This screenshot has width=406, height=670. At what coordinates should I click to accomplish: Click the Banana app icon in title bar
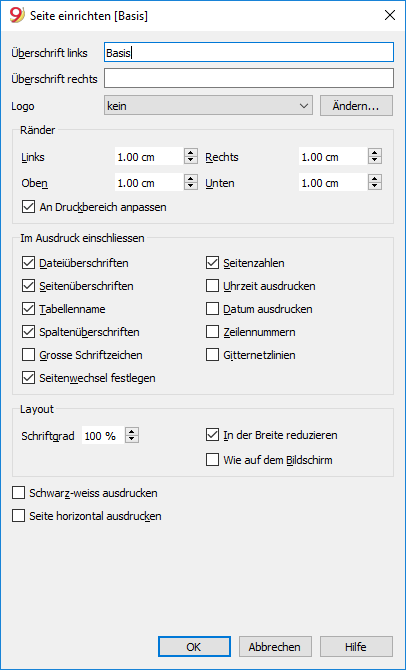tap(17, 16)
